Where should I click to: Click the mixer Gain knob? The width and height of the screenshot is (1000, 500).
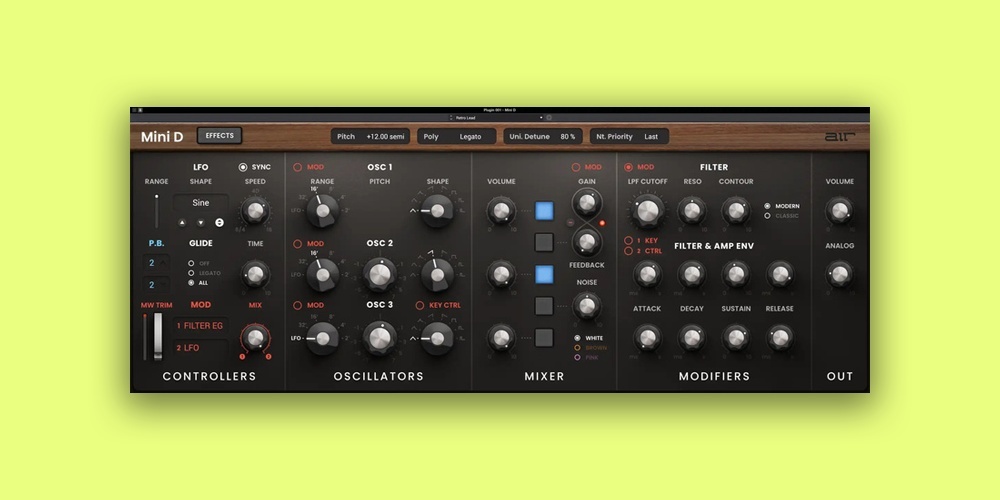(x=587, y=203)
